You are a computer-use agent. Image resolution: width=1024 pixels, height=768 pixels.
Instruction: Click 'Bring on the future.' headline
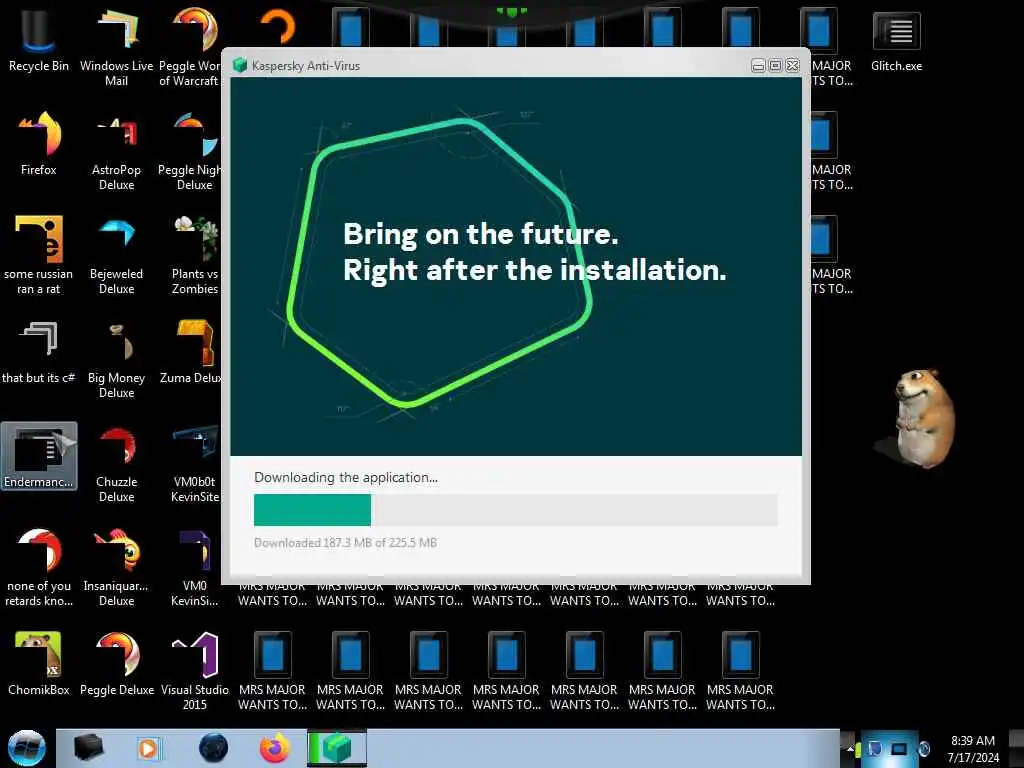click(481, 234)
